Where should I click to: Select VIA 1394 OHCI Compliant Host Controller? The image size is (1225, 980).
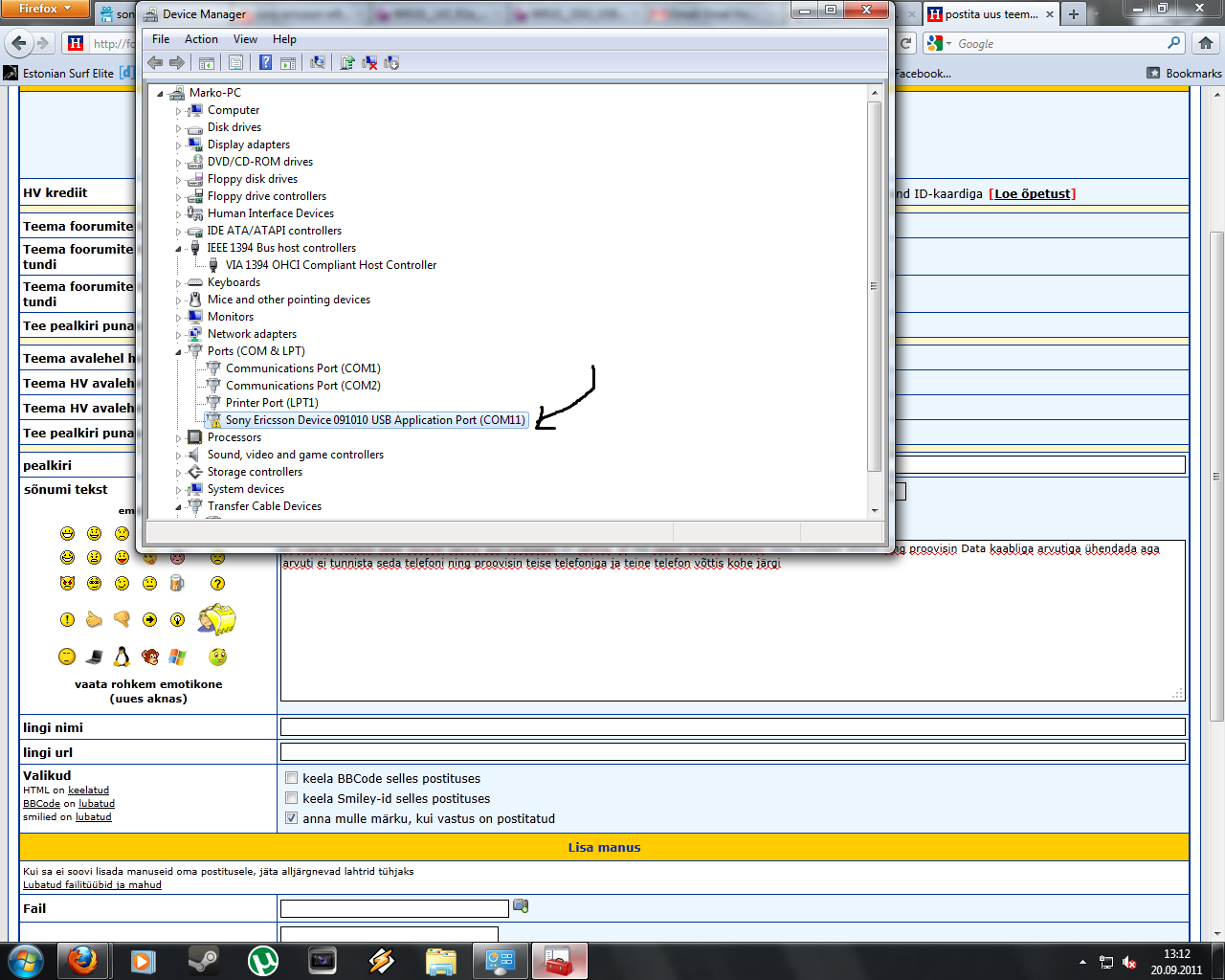point(331,265)
